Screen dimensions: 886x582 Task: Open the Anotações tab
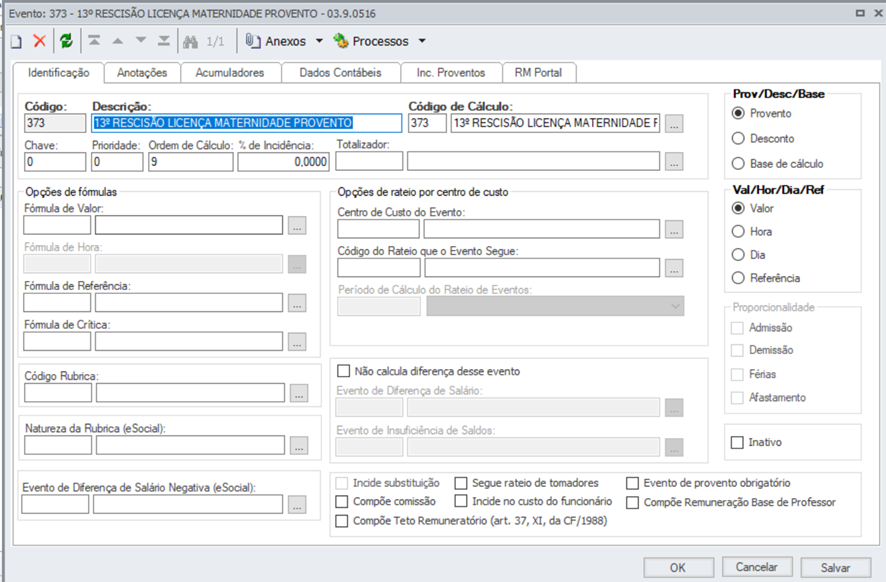(142, 73)
